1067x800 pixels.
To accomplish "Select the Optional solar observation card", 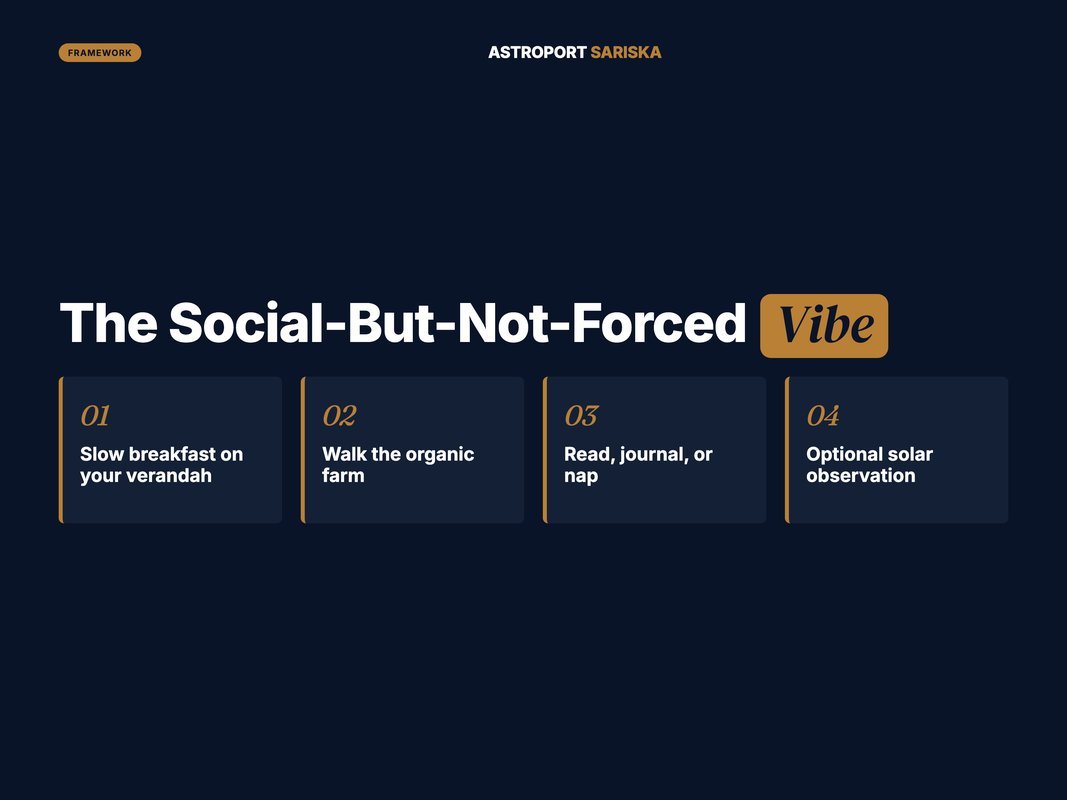I will [x=897, y=450].
